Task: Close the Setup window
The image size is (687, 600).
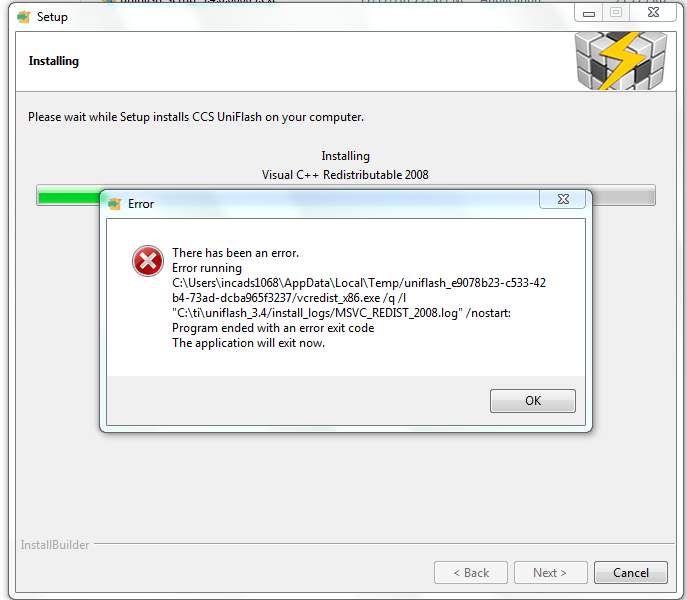Action: [653, 13]
